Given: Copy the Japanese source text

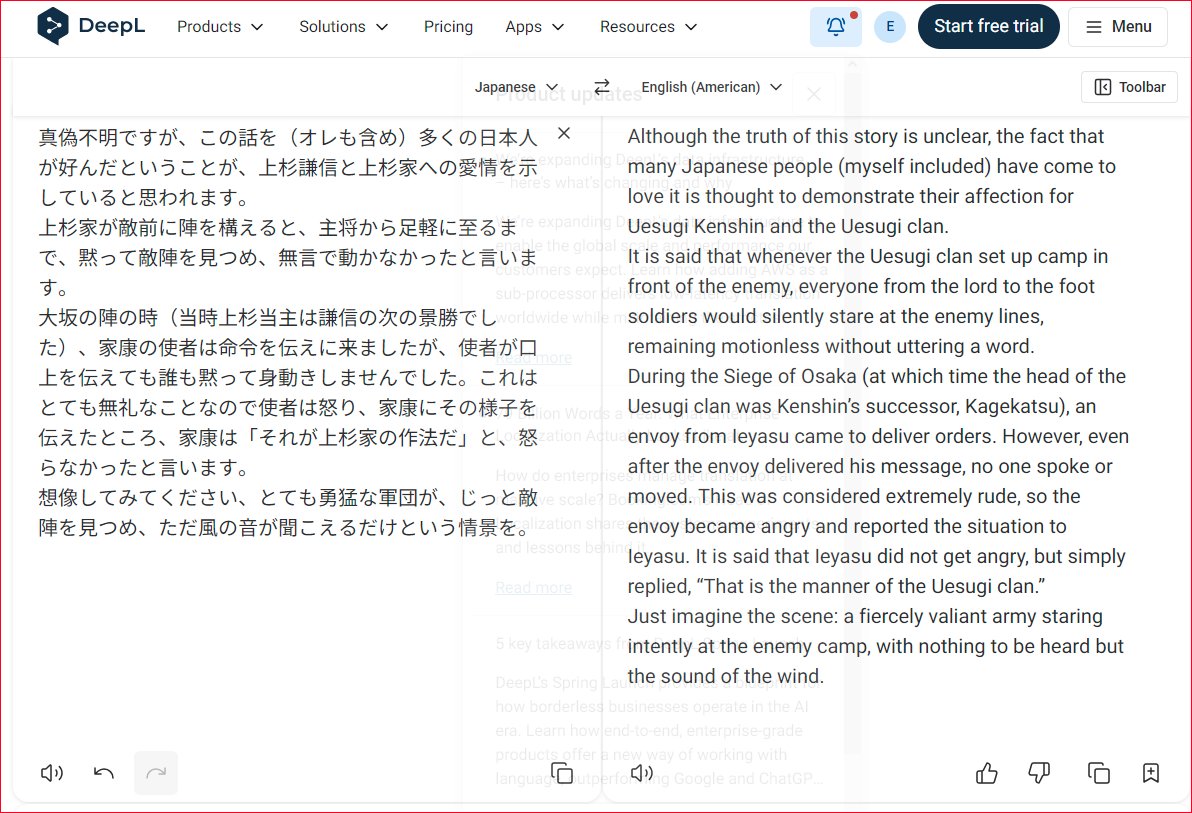Looking at the screenshot, I should [x=561, y=773].
